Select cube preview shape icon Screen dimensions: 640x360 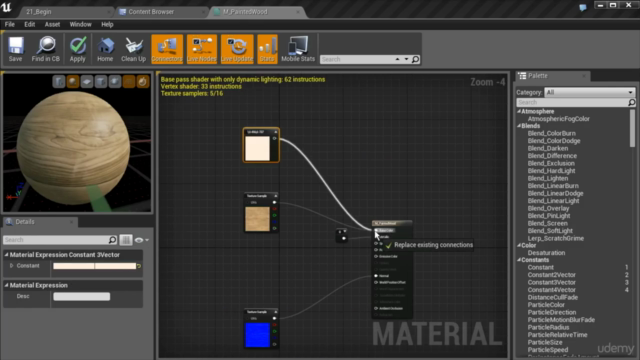(100, 82)
